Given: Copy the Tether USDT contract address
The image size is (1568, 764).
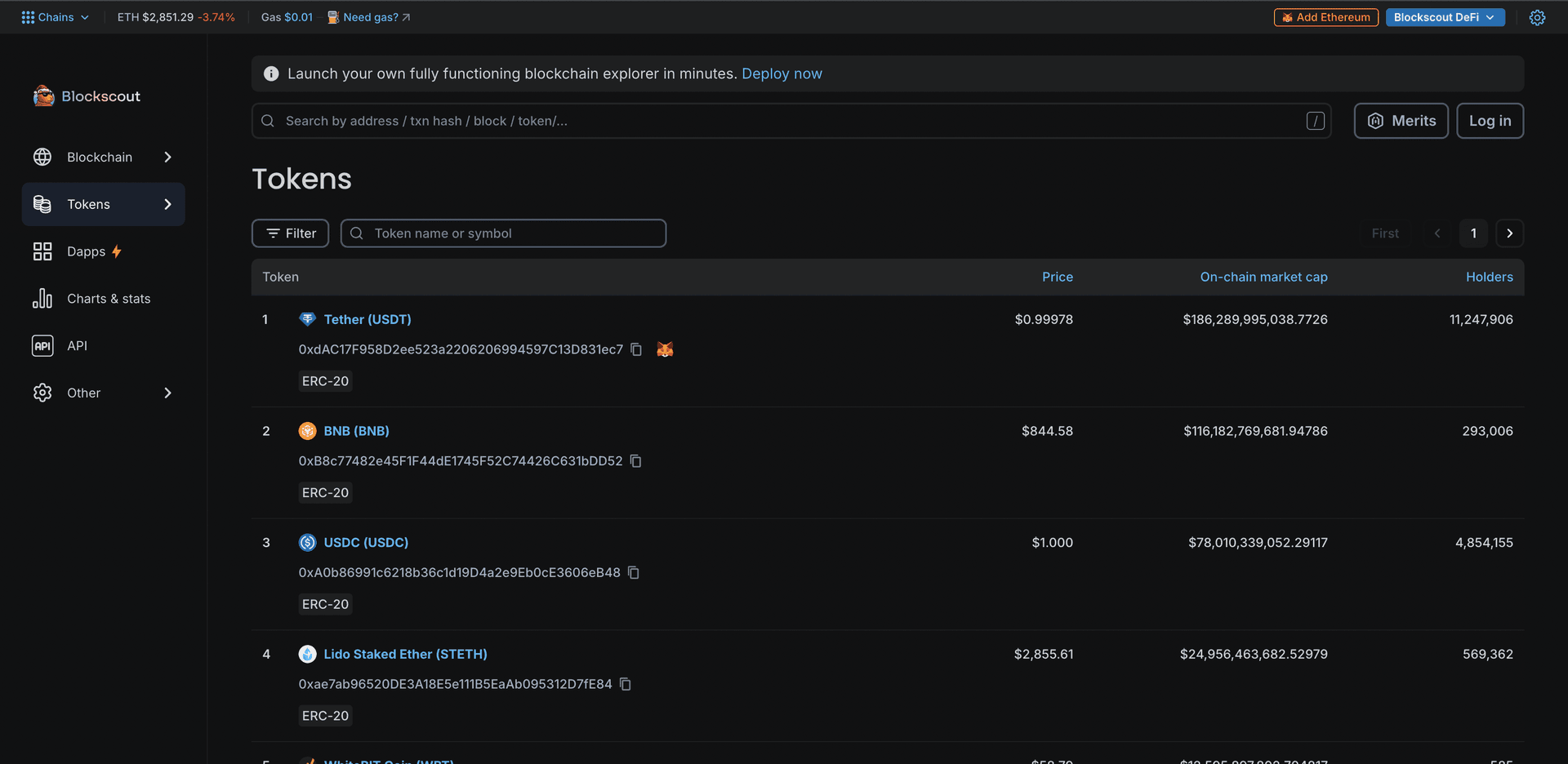Looking at the screenshot, I should click(x=636, y=349).
